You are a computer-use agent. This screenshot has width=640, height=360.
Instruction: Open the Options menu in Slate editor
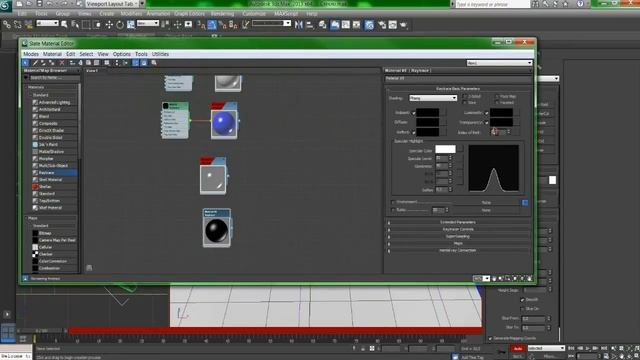point(122,54)
